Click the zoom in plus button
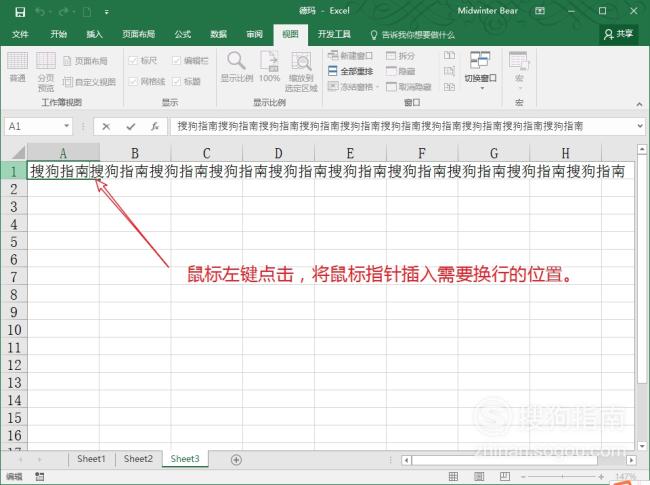This screenshot has height=485, width=650. pyautogui.click(x=601, y=477)
